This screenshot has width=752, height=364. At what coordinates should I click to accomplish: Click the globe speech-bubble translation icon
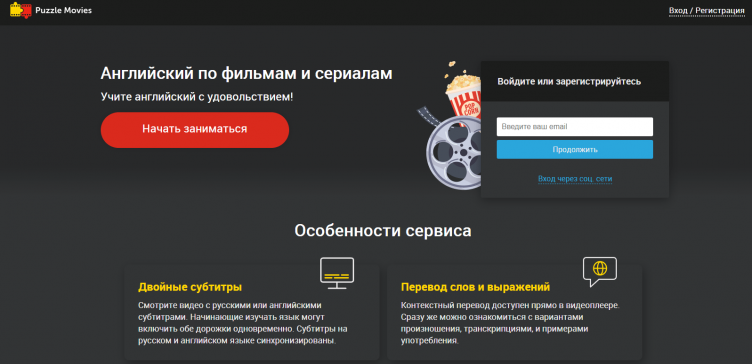(599, 271)
